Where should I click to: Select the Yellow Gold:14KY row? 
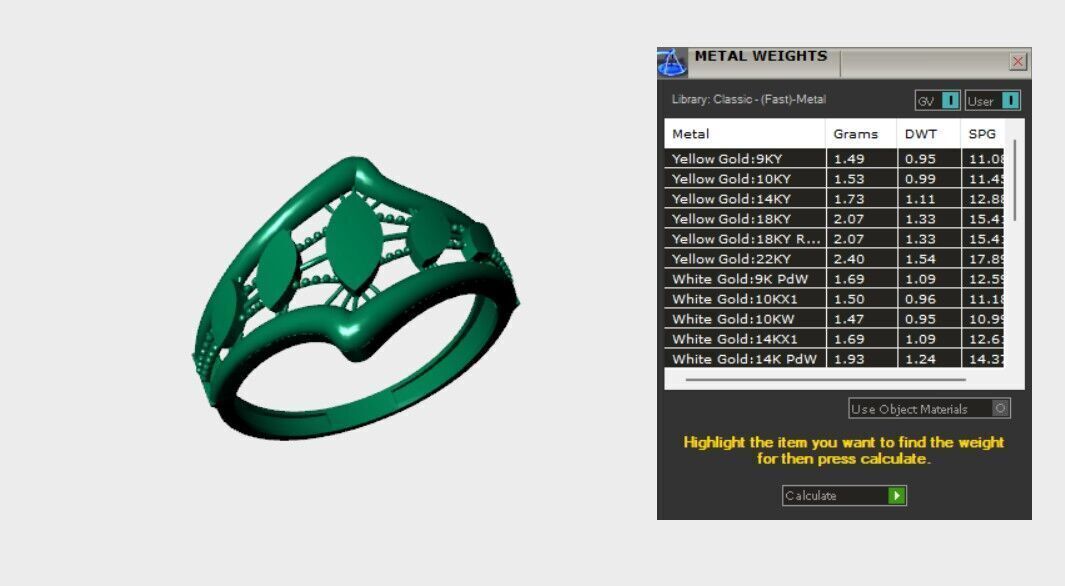pos(833,199)
